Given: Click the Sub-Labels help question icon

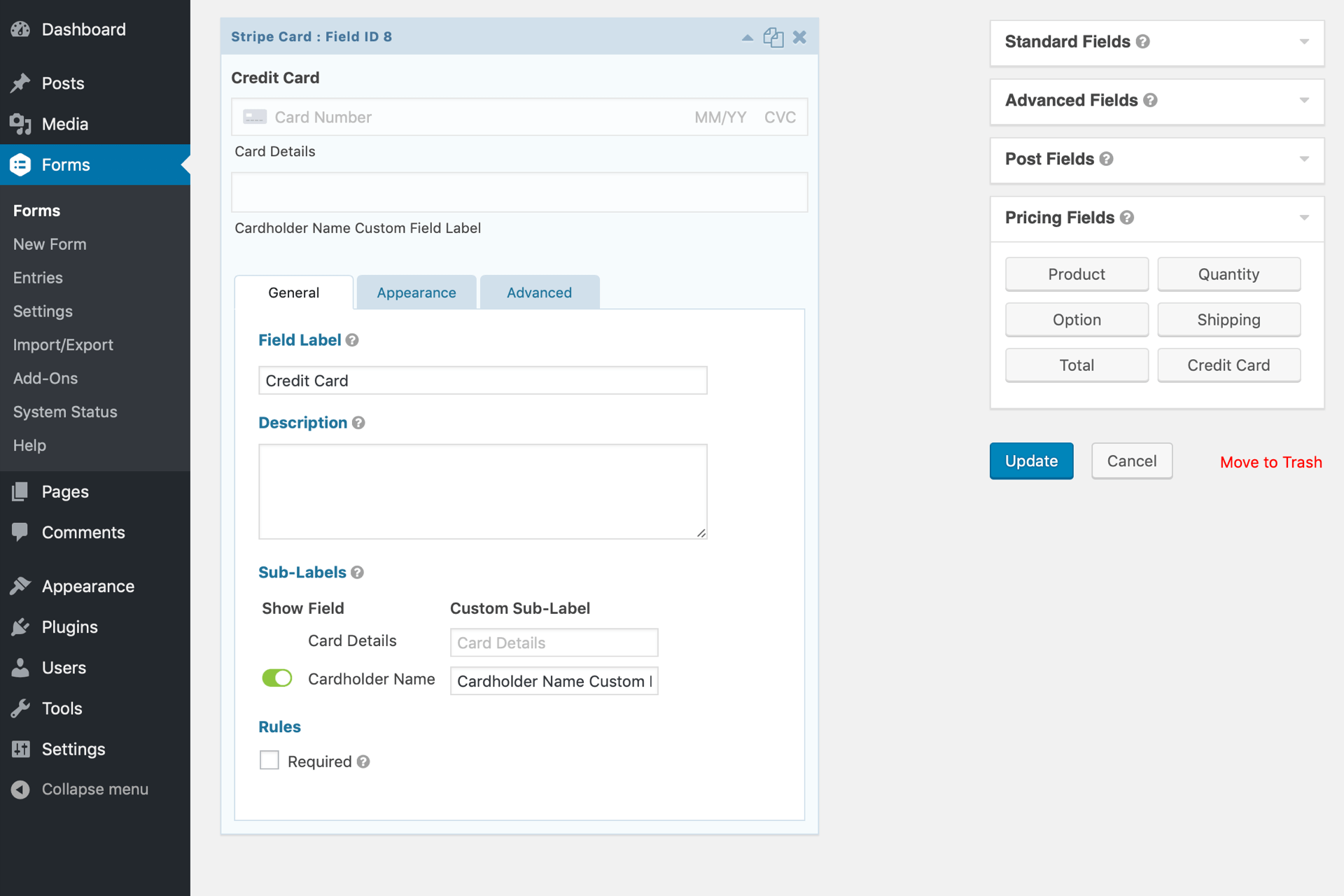Looking at the screenshot, I should [x=357, y=573].
